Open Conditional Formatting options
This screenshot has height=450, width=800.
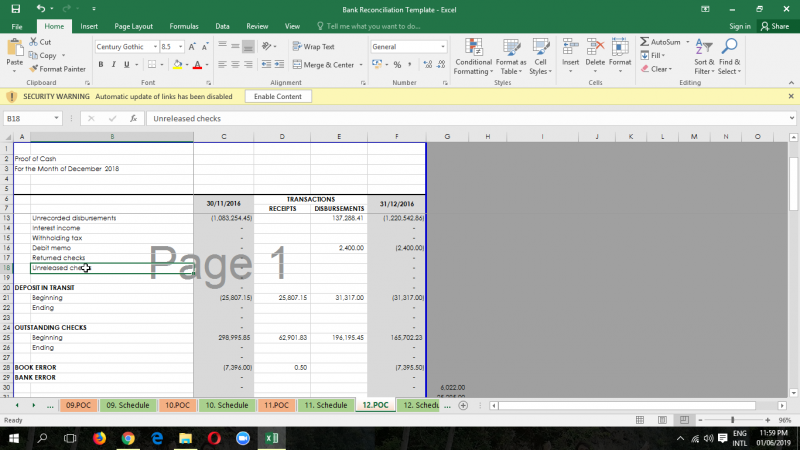[x=473, y=56]
